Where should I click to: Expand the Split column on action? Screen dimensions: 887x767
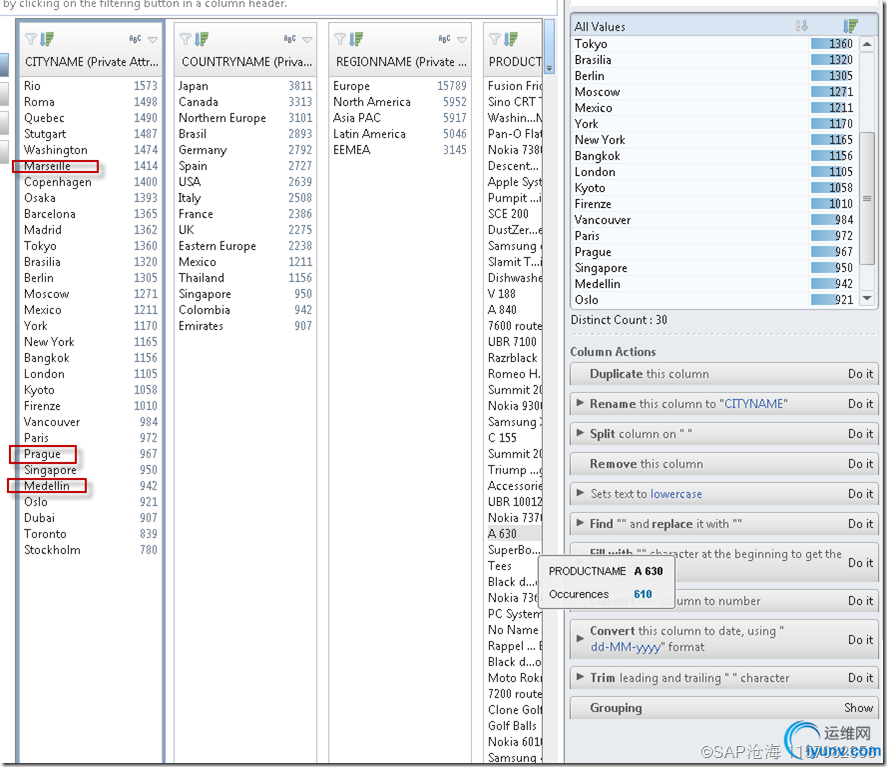click(580, 433)
